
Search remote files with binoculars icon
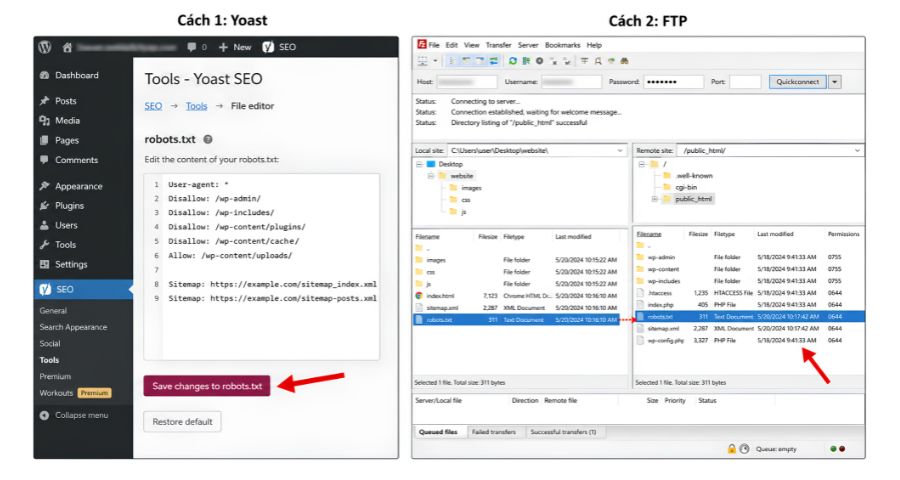click(x=624, y=61)
